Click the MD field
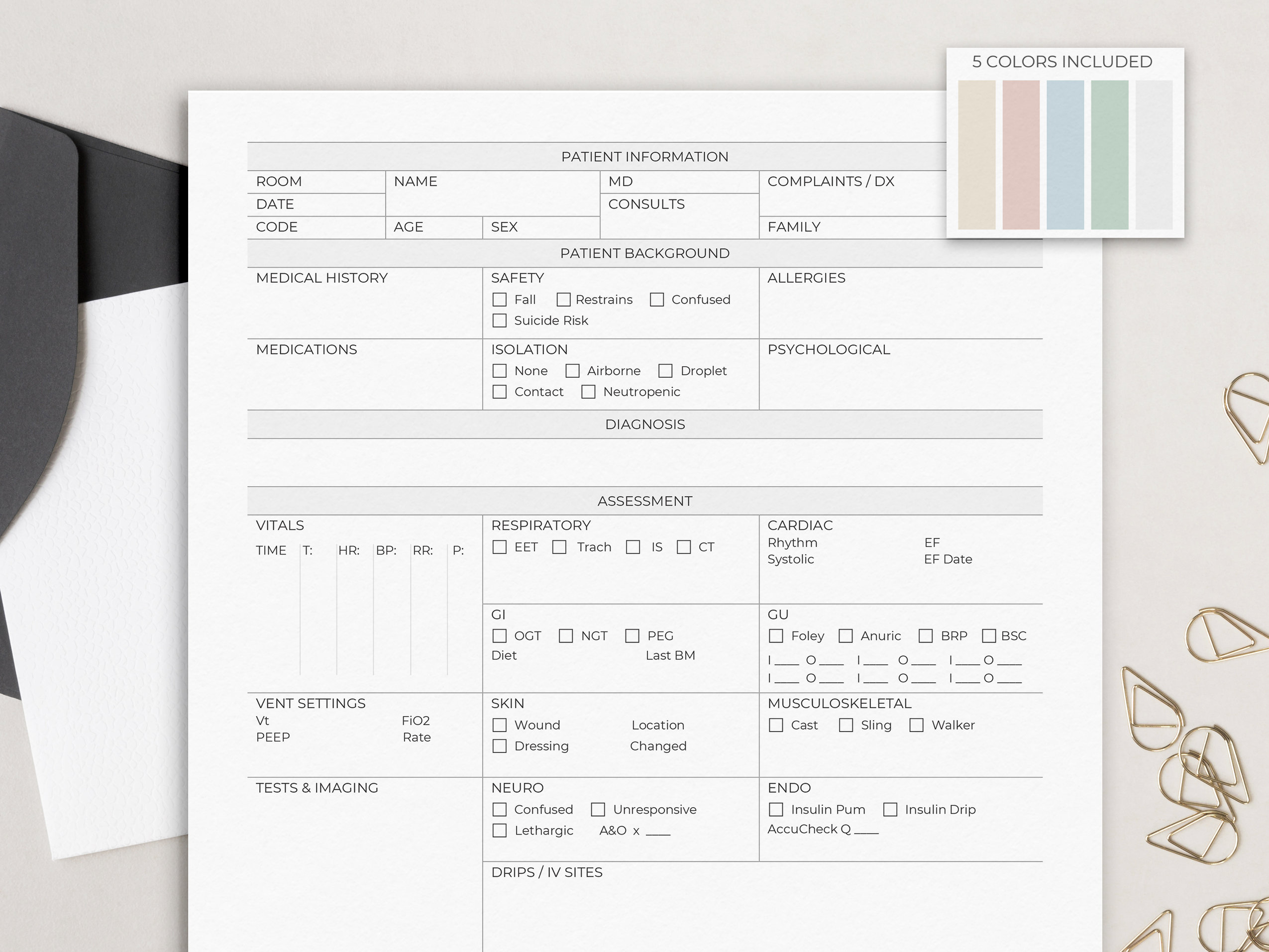Screen dimensions: 1269x952 [680, 182]
